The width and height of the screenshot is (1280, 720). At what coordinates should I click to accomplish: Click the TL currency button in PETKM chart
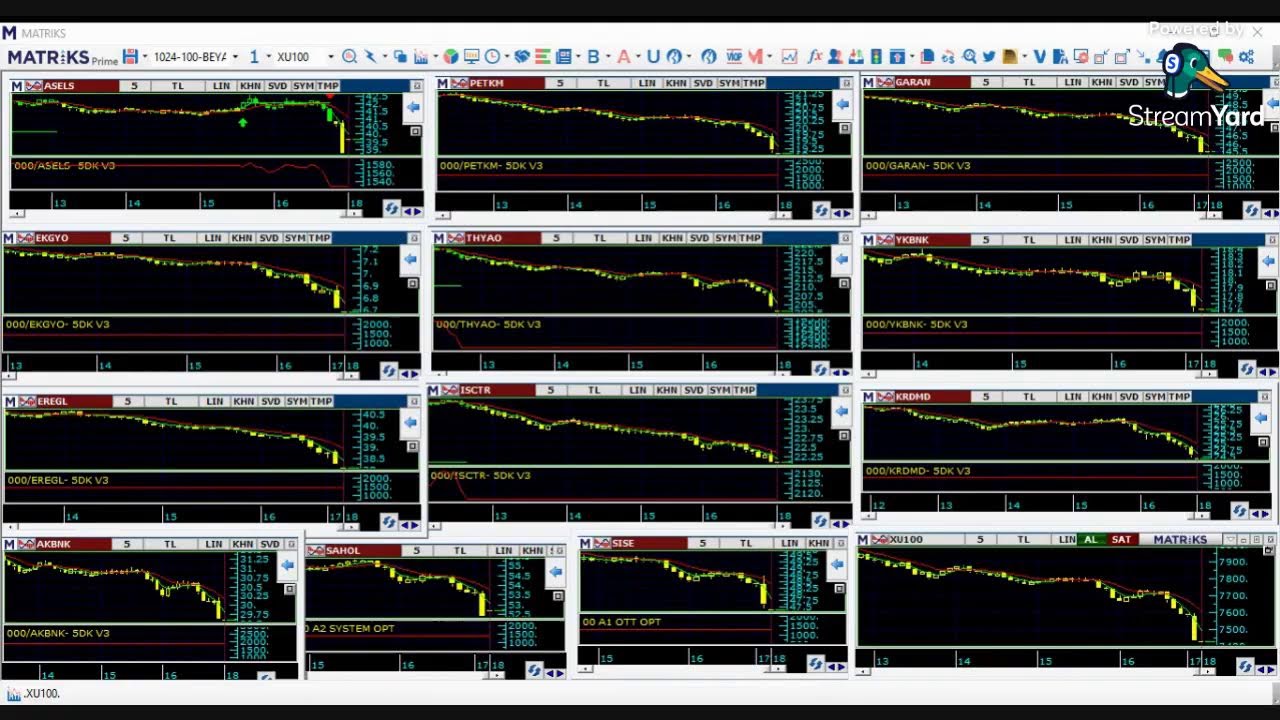603,83
